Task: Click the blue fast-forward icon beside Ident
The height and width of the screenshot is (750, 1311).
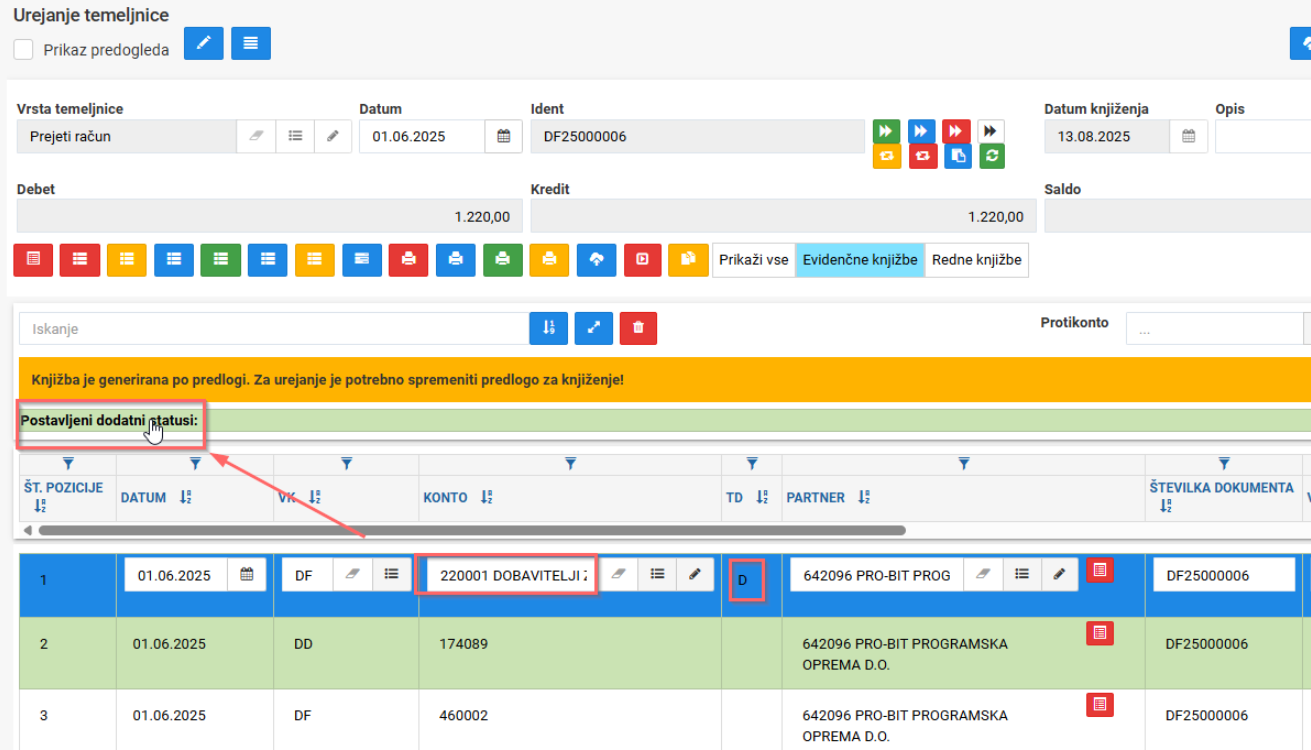Action: pos(922,132)
